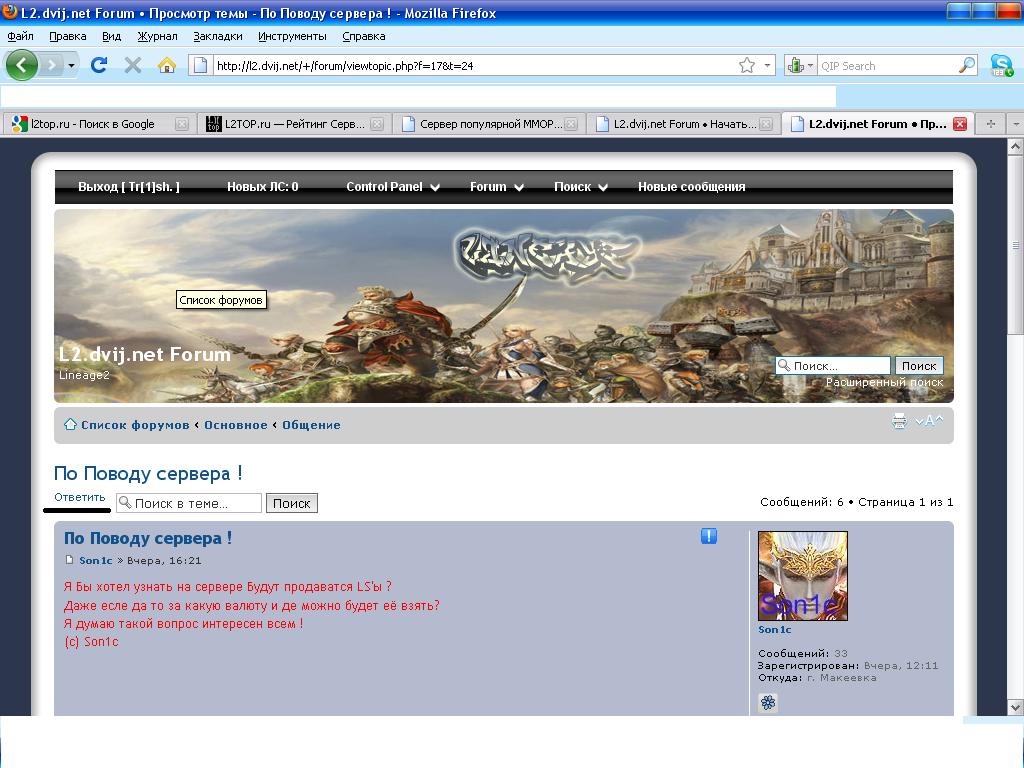Expand the Forum navigation menu

coord(497,187)
